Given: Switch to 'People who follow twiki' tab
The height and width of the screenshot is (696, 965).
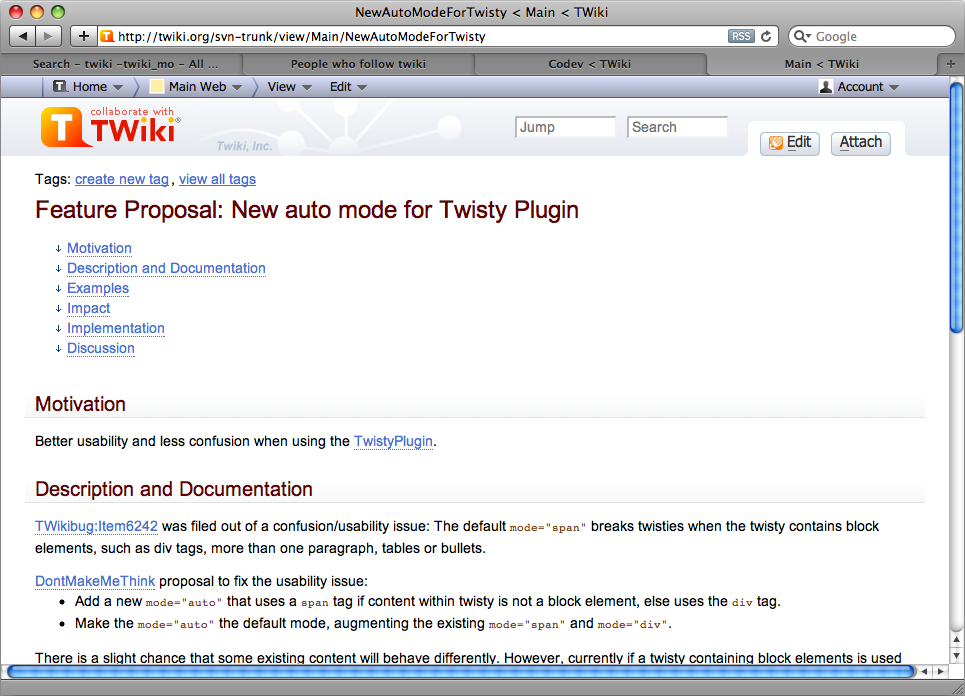Looking at the screenshot, I should pos(358,64).
